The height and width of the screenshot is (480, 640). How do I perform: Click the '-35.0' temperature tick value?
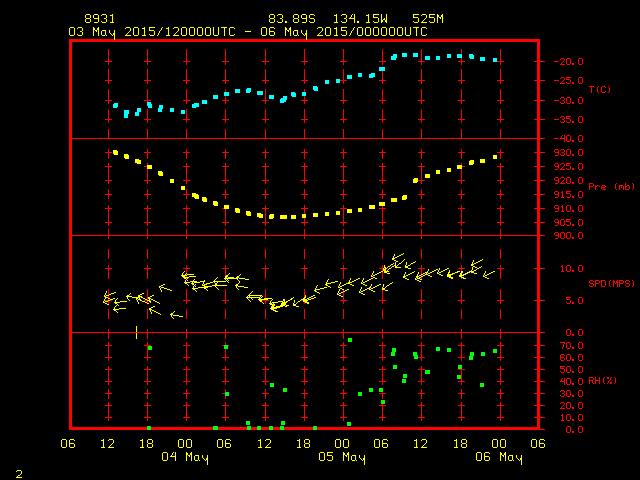569,120
